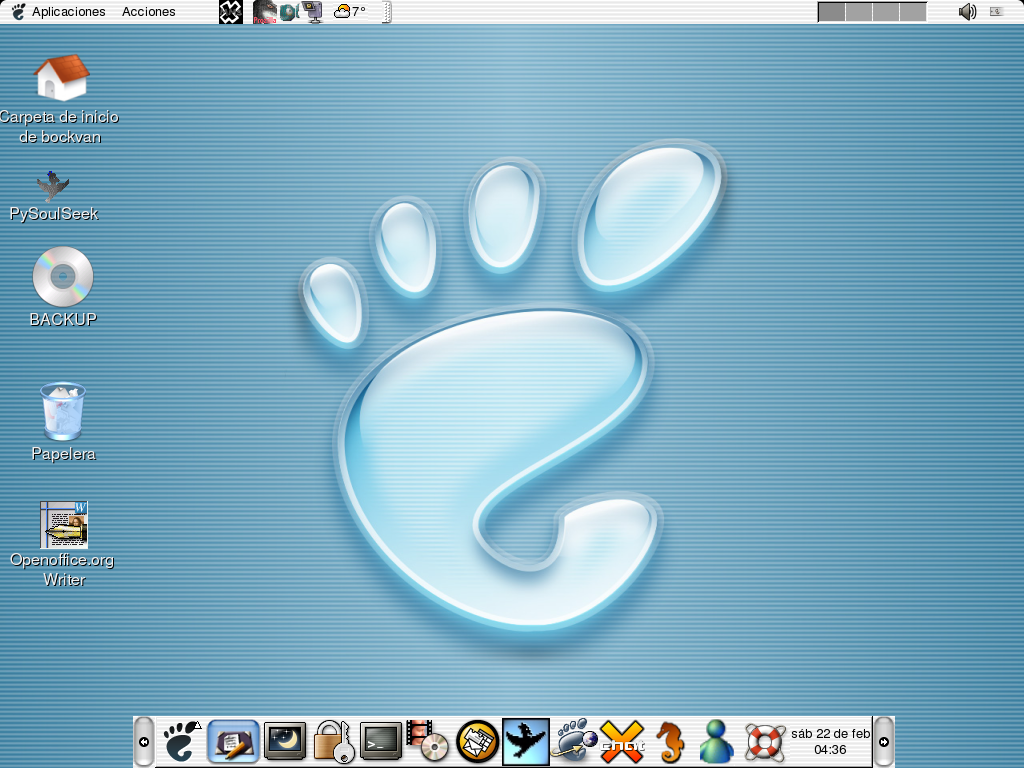Launch the notepad and pencil editor in the bottom panel
Screen dimensions: 1024x768
pyautogui.click(x=233, y=742)
